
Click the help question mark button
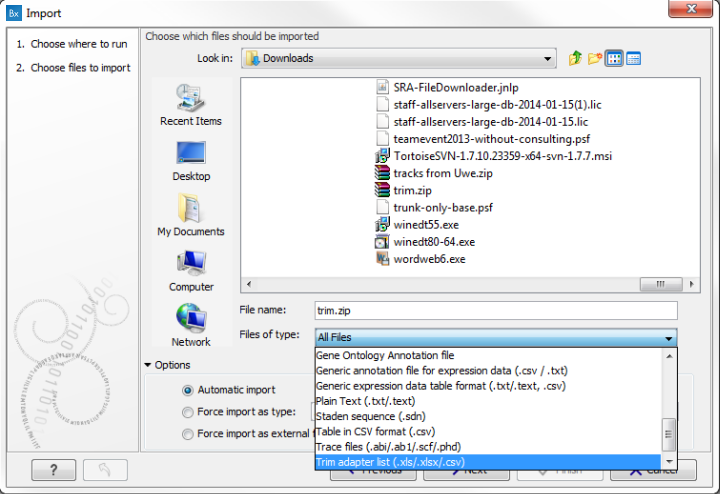pyautogui.click(x=54, y=470)
